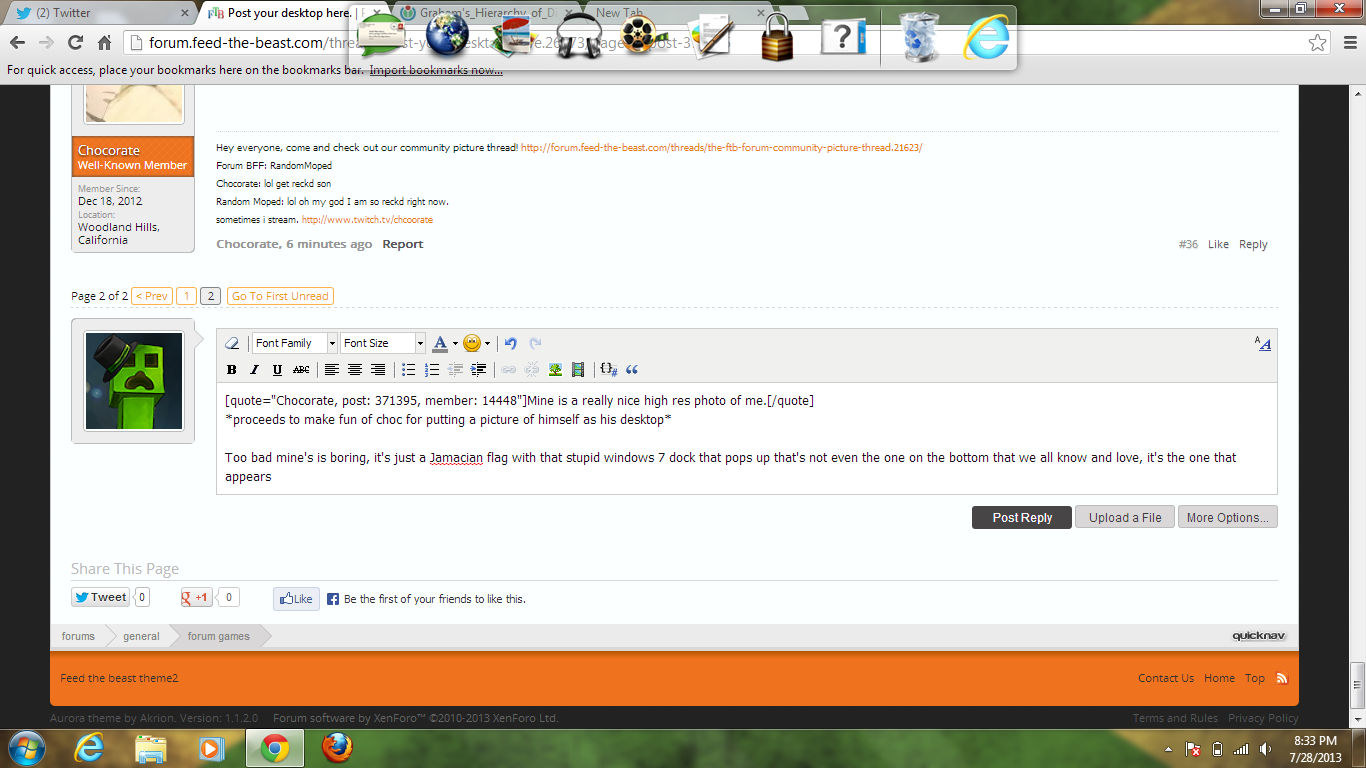Click the Facebook Like button
This screenshot has width=1366, height=768.
click(x=296, y=599)
